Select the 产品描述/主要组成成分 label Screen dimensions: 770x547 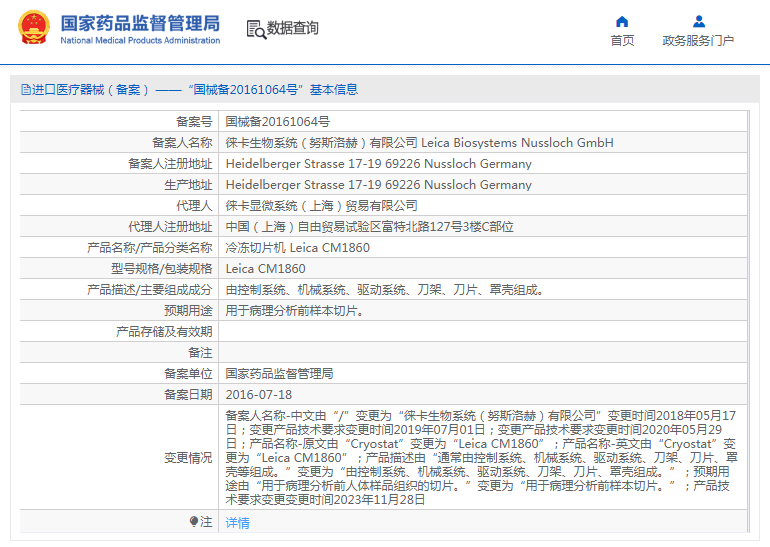pos(150,290)
